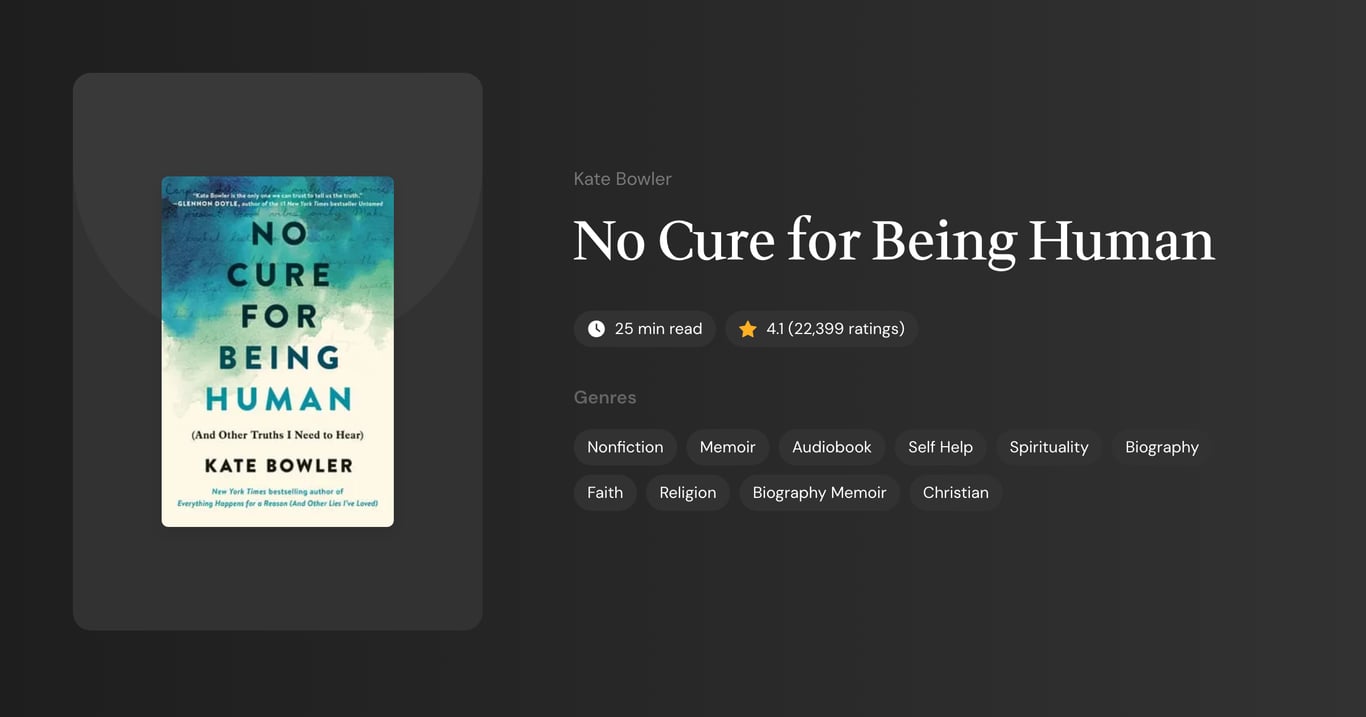Pick the Biography genre tag
The height and width of the screenshot is (717, 1366).
coord(1162,447)
